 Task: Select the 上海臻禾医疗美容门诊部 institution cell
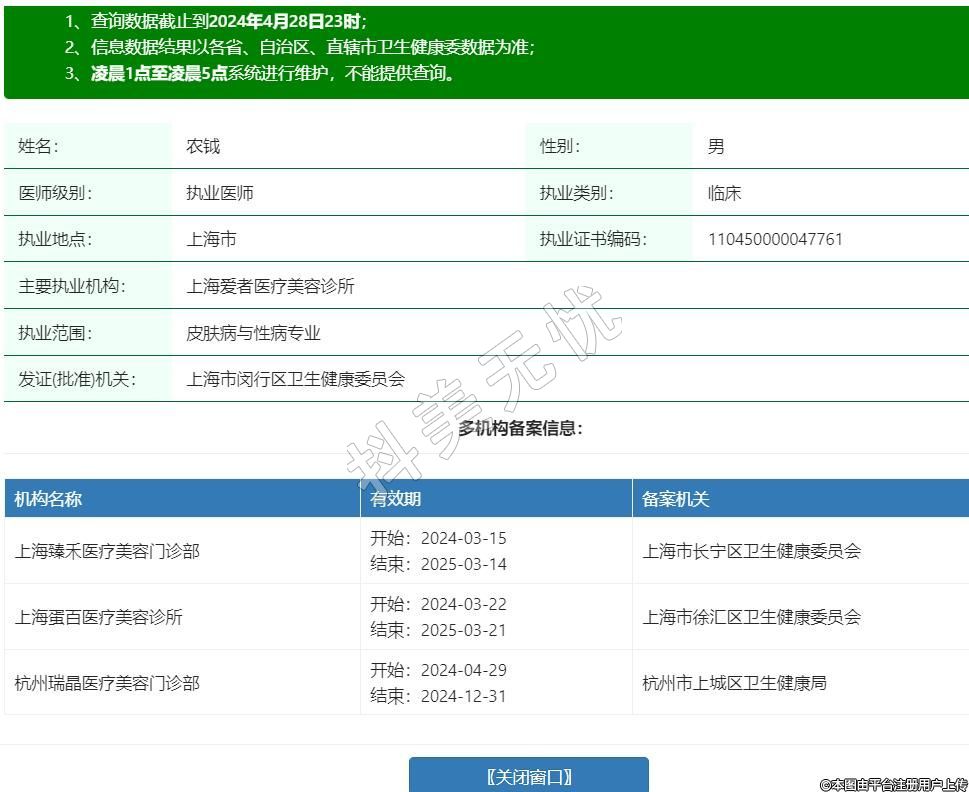click(107, 551)
